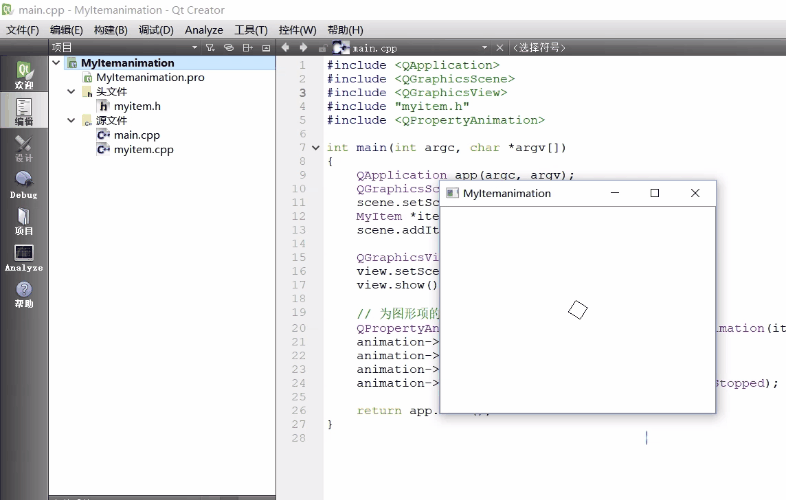Go back with left arrow
786x500 pixels.
285,47
